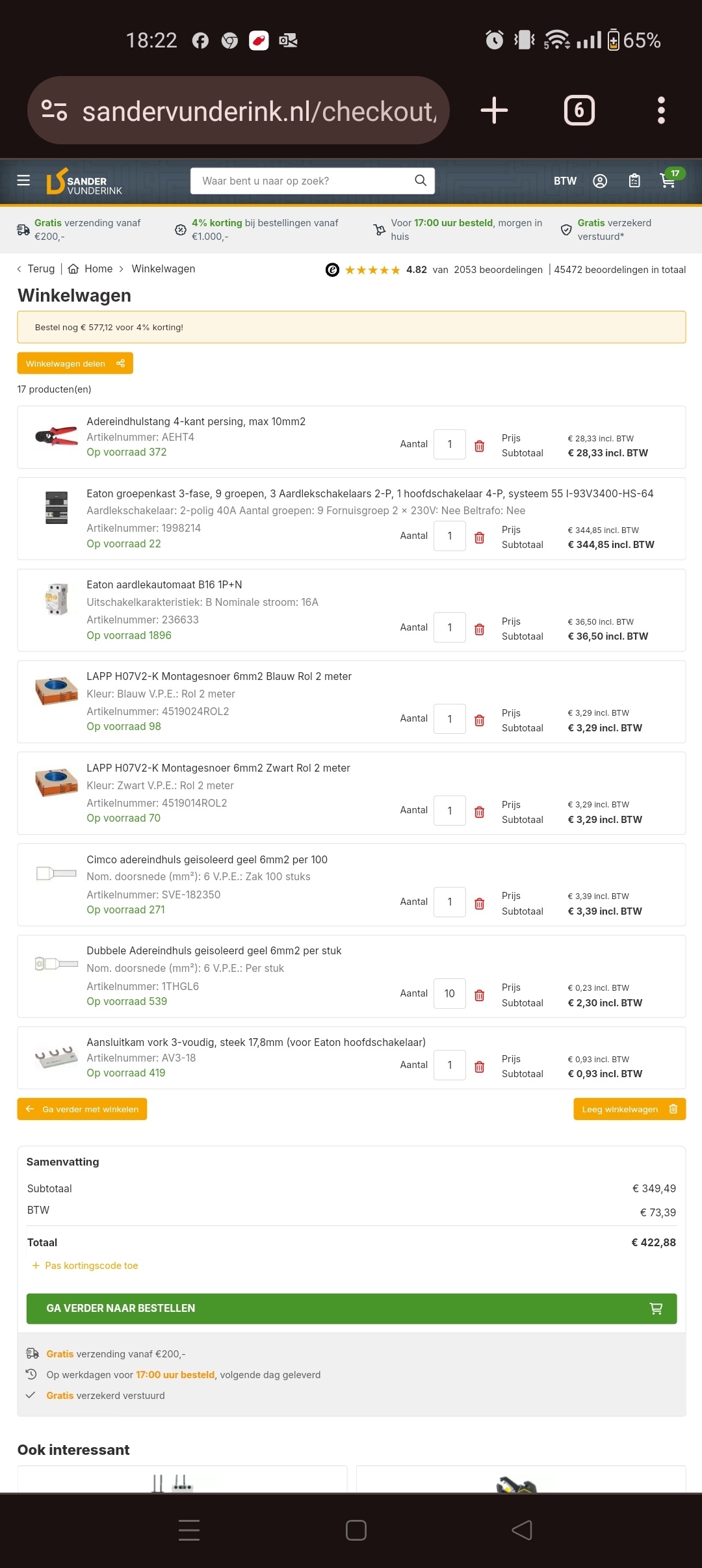Open the shopping cart with 17 items

click(668, 180)
